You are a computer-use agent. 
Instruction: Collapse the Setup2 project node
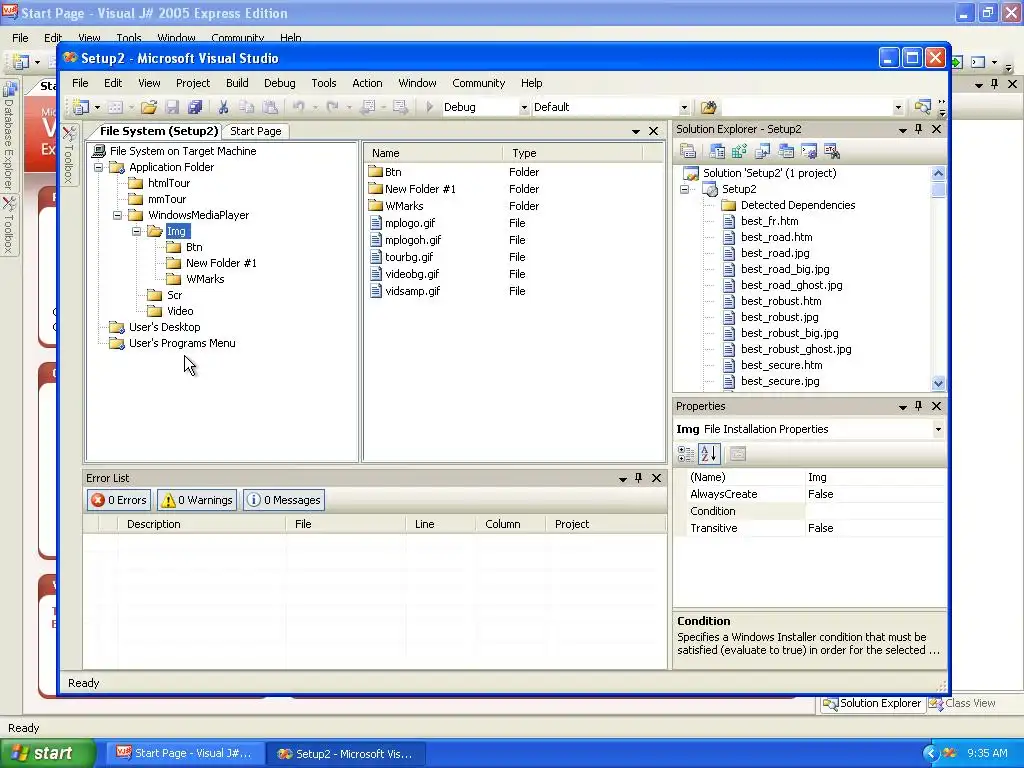coord(684,189)
